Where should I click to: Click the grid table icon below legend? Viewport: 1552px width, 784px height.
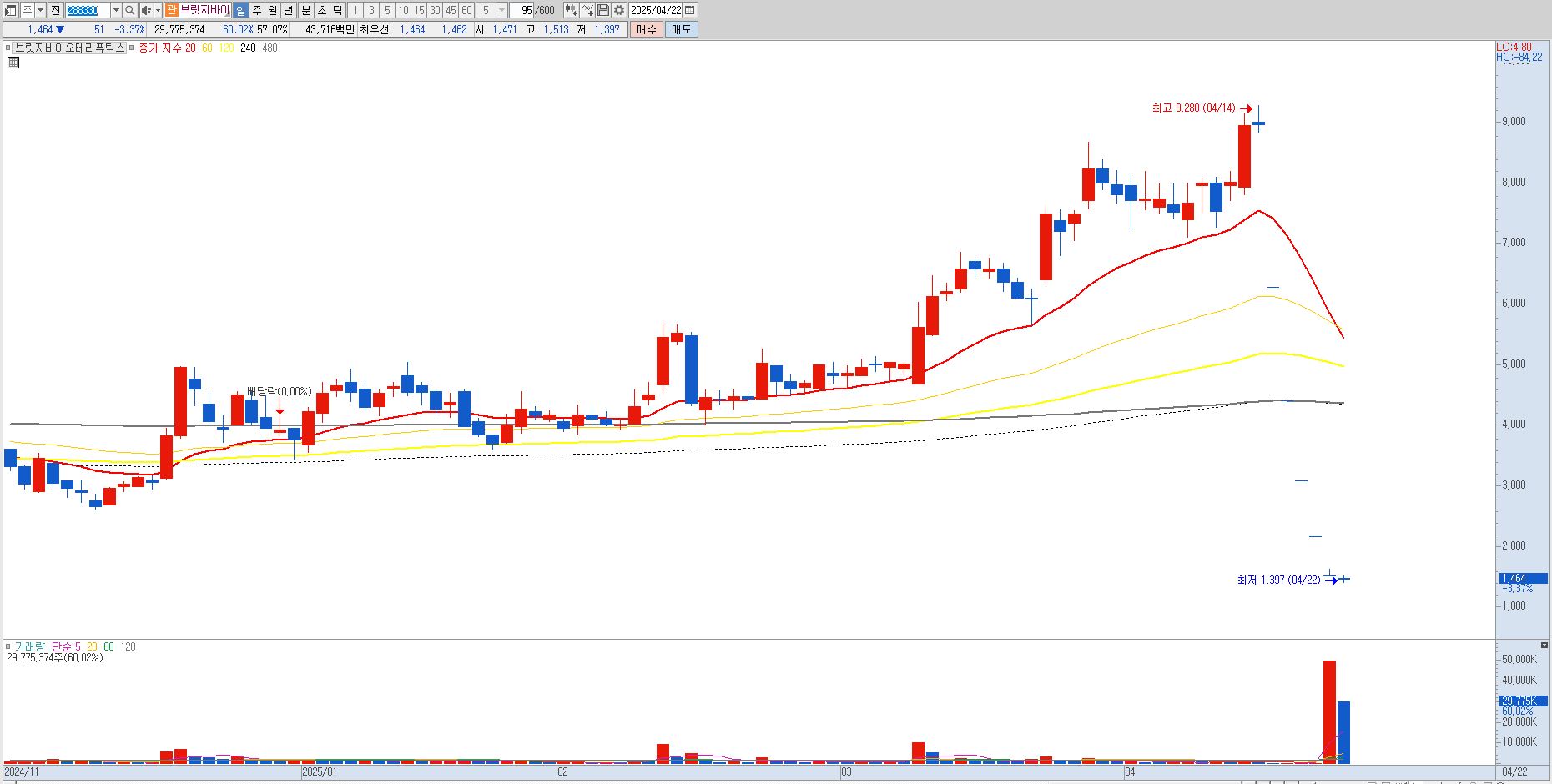13,62
